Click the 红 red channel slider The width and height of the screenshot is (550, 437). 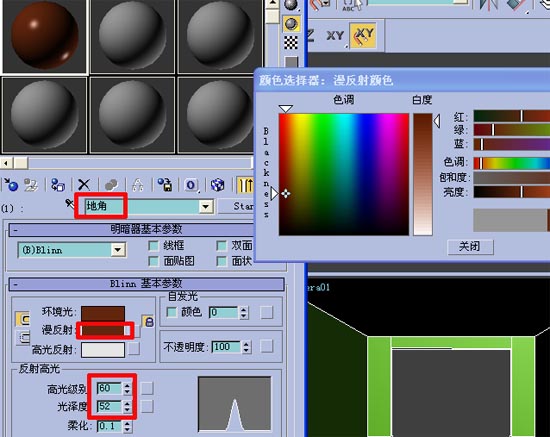tap(512, 116)
